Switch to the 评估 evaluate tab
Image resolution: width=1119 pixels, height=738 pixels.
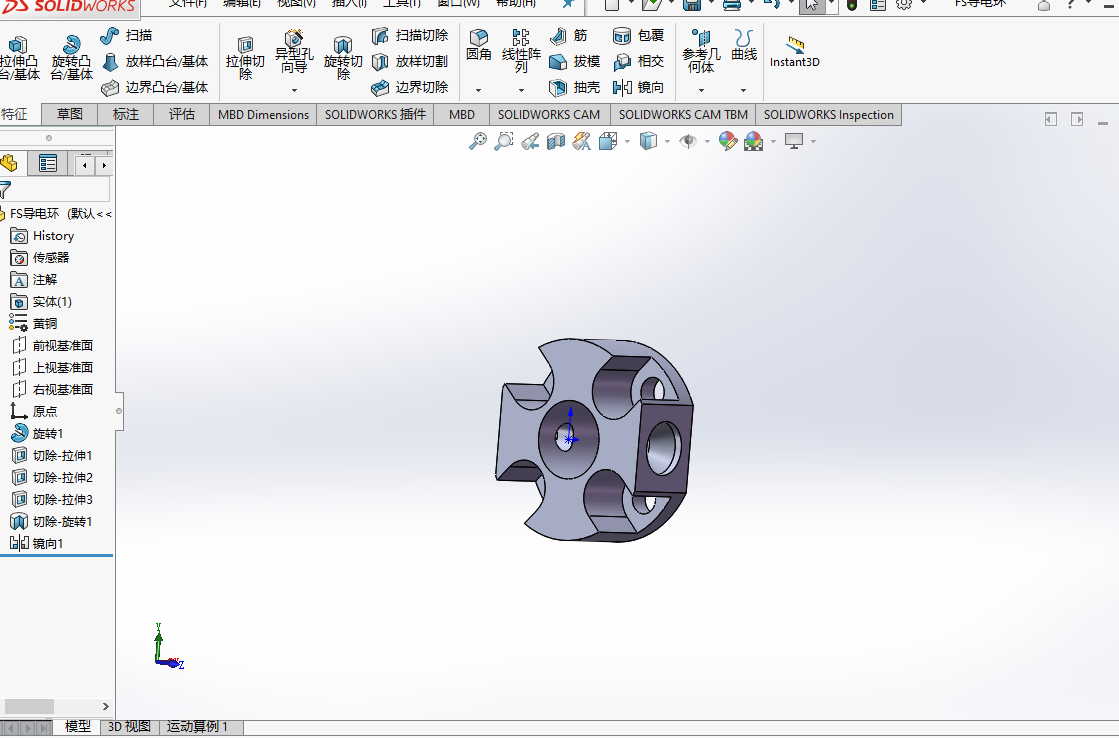181,114
